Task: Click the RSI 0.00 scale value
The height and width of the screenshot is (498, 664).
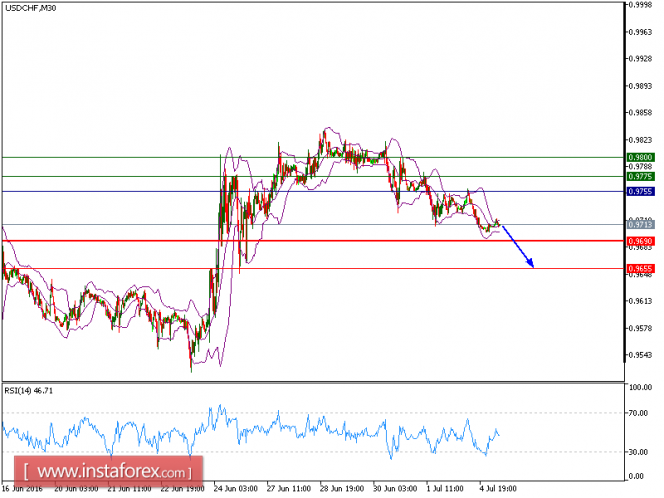Action: point(636,476)
